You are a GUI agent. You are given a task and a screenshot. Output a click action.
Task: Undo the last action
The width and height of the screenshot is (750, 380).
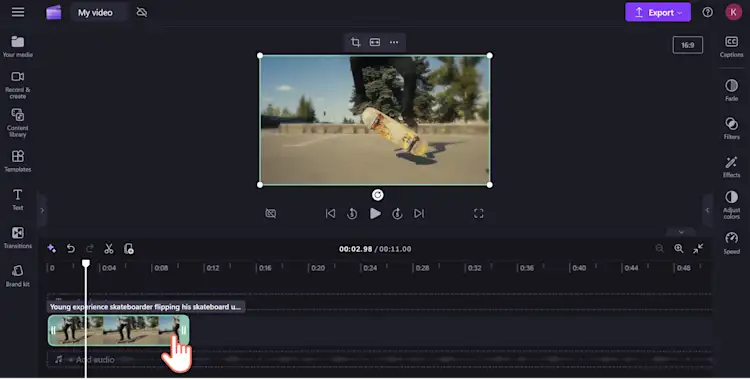tap(71, 248)
